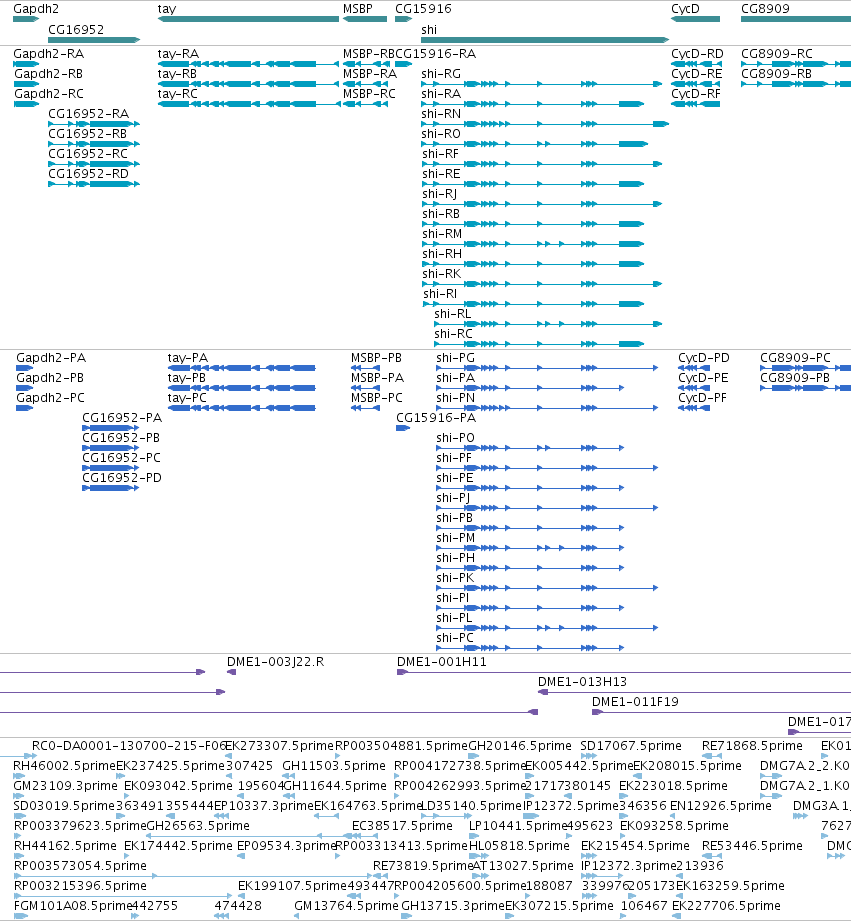Open transcript CycD-RF

(x=697, y=93)
